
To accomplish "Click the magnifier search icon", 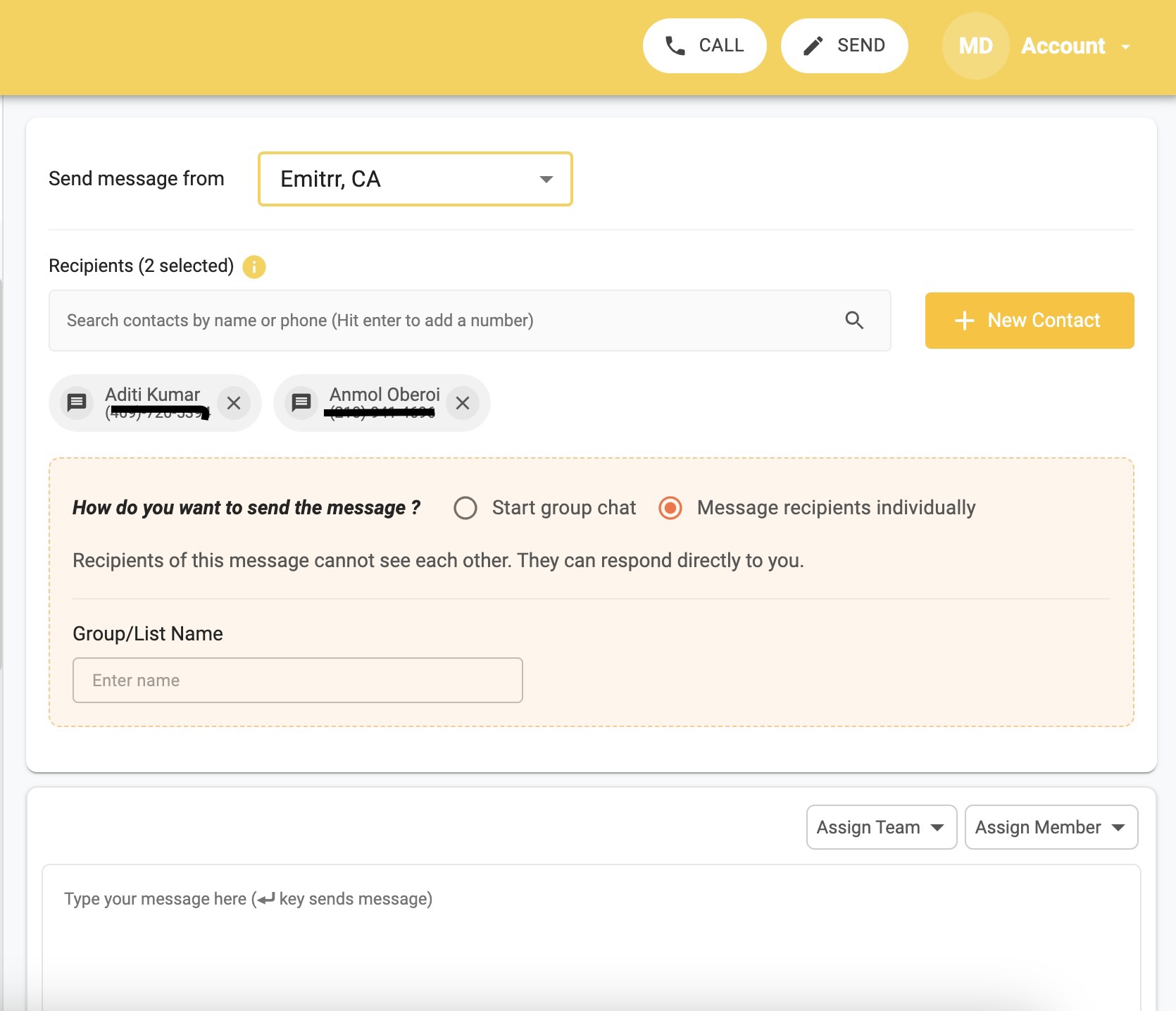I will 854,321.
